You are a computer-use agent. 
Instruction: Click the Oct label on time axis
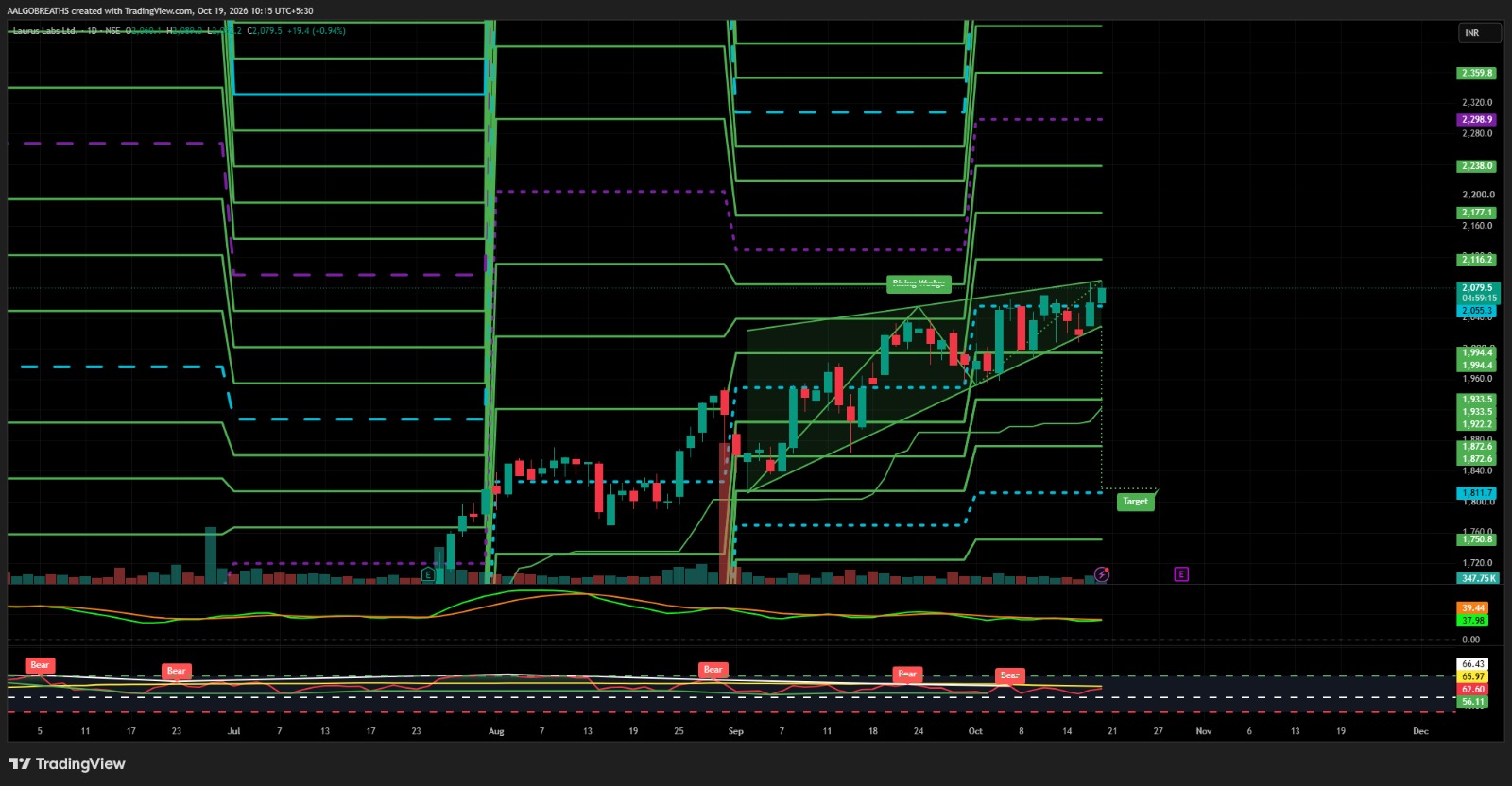(x=975, y=731)
